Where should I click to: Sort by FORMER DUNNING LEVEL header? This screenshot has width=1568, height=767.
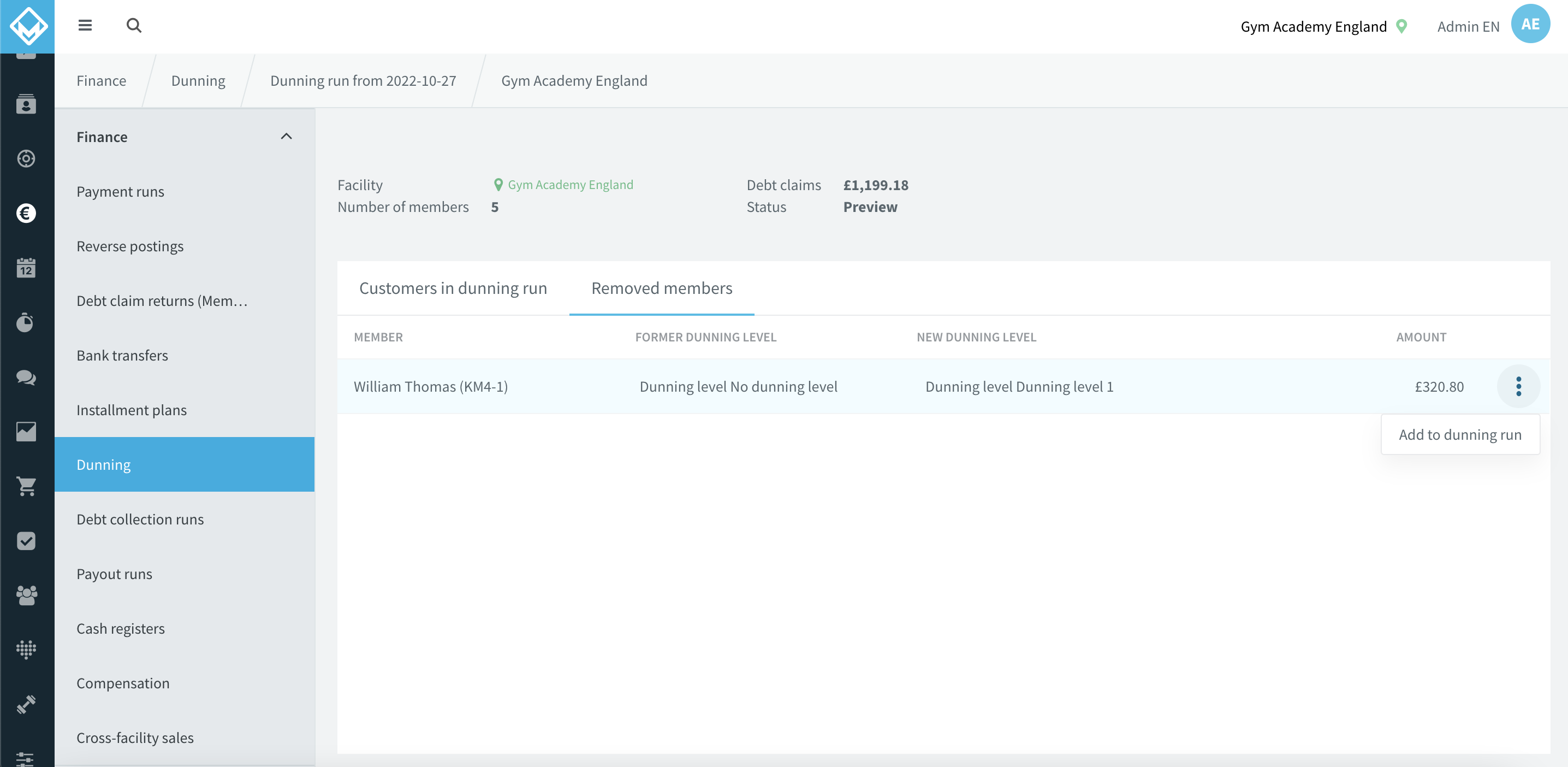(705, 337)
